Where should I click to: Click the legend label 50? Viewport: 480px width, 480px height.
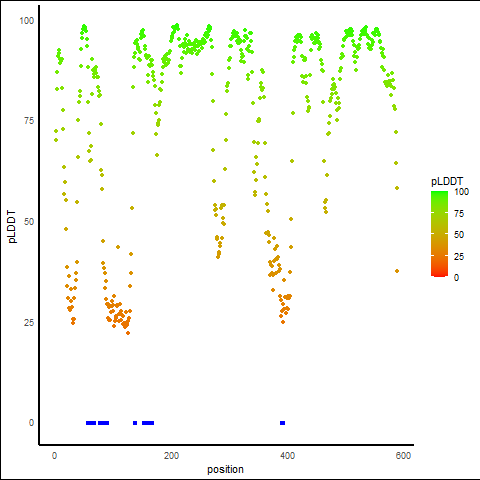tap(459, 235)
